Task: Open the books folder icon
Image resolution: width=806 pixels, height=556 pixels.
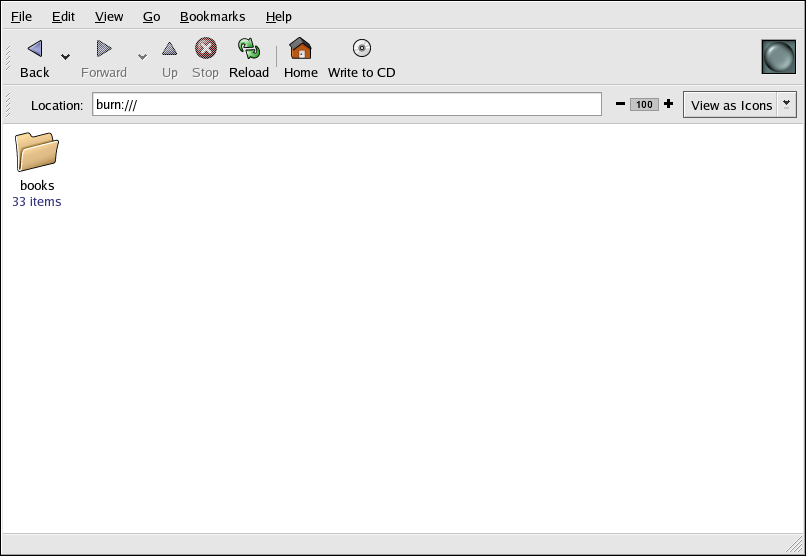Action: tap(37, 152)
